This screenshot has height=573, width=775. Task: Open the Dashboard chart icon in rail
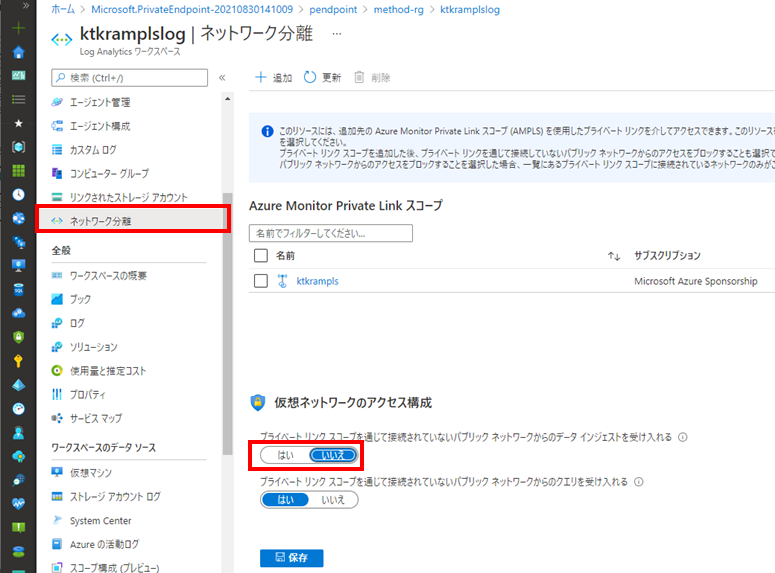(x=18, y=75)
